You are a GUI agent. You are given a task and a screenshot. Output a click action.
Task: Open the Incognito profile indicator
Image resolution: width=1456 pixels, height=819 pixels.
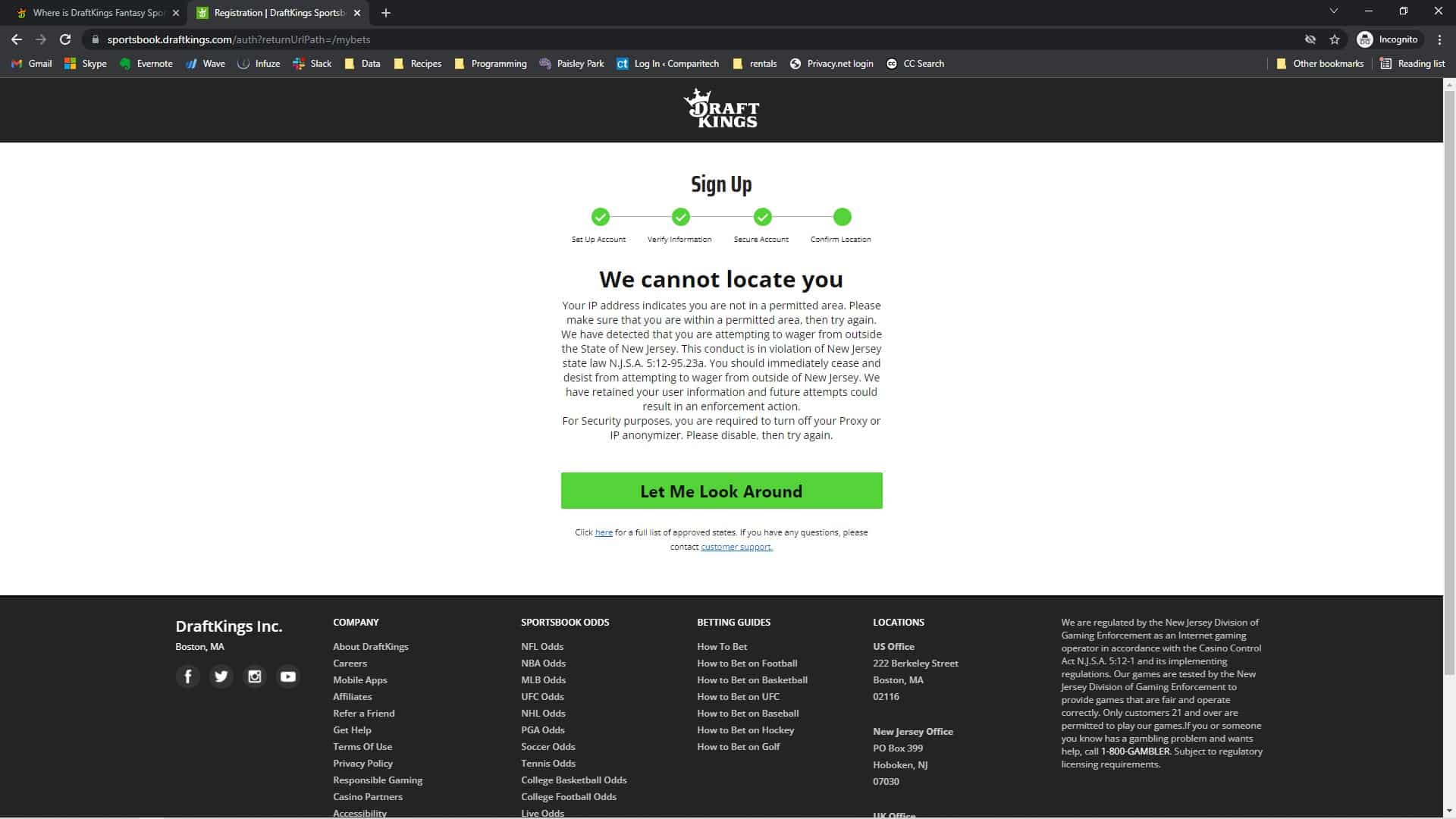(x=1389, y=39)
